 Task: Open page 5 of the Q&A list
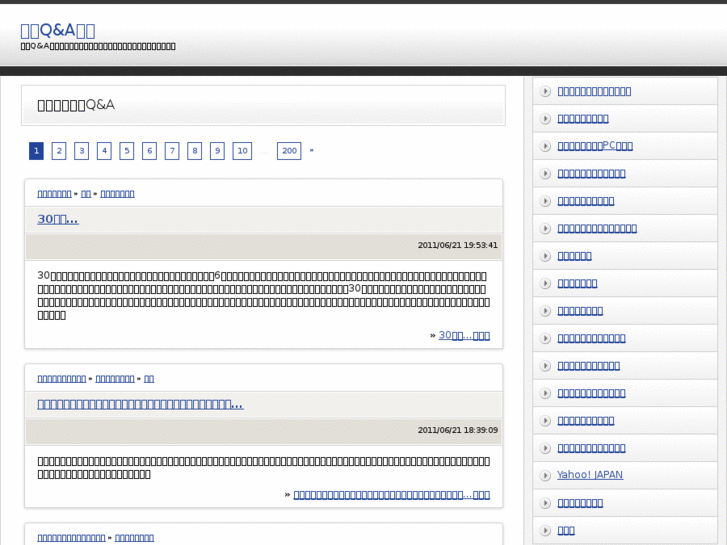[x=127, y=151]
